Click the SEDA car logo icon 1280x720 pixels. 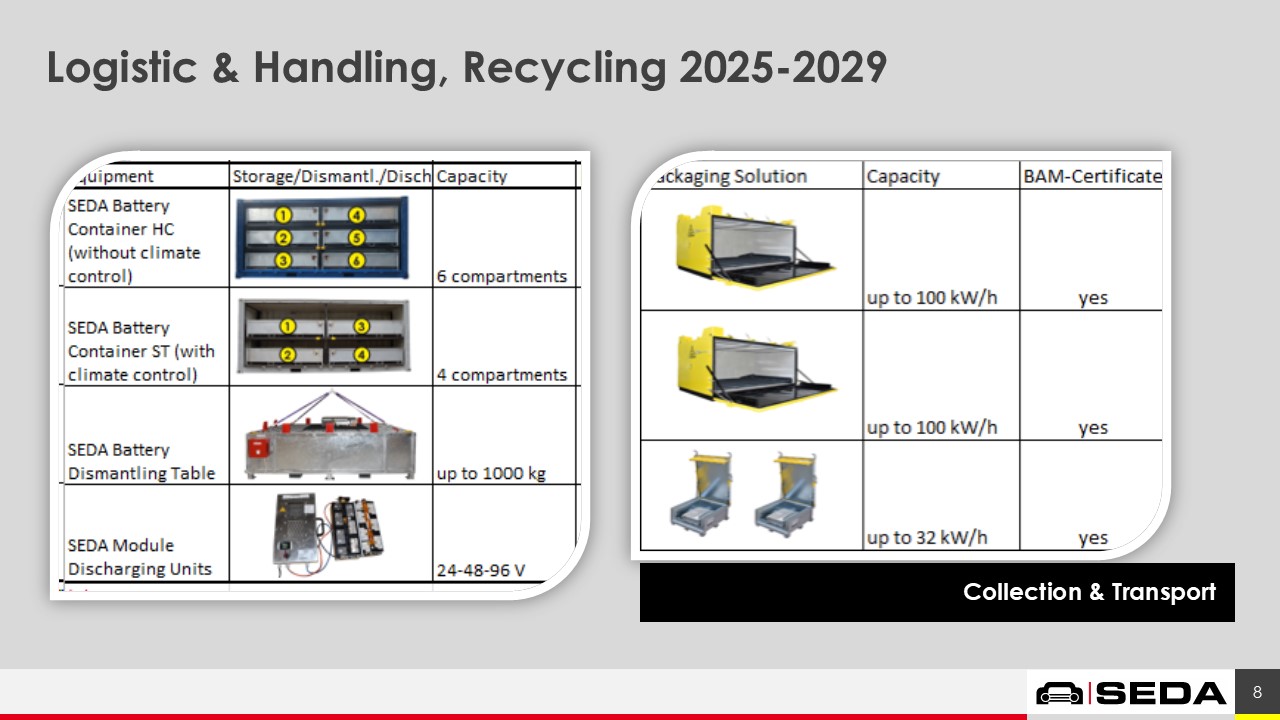coord(1059,693)
